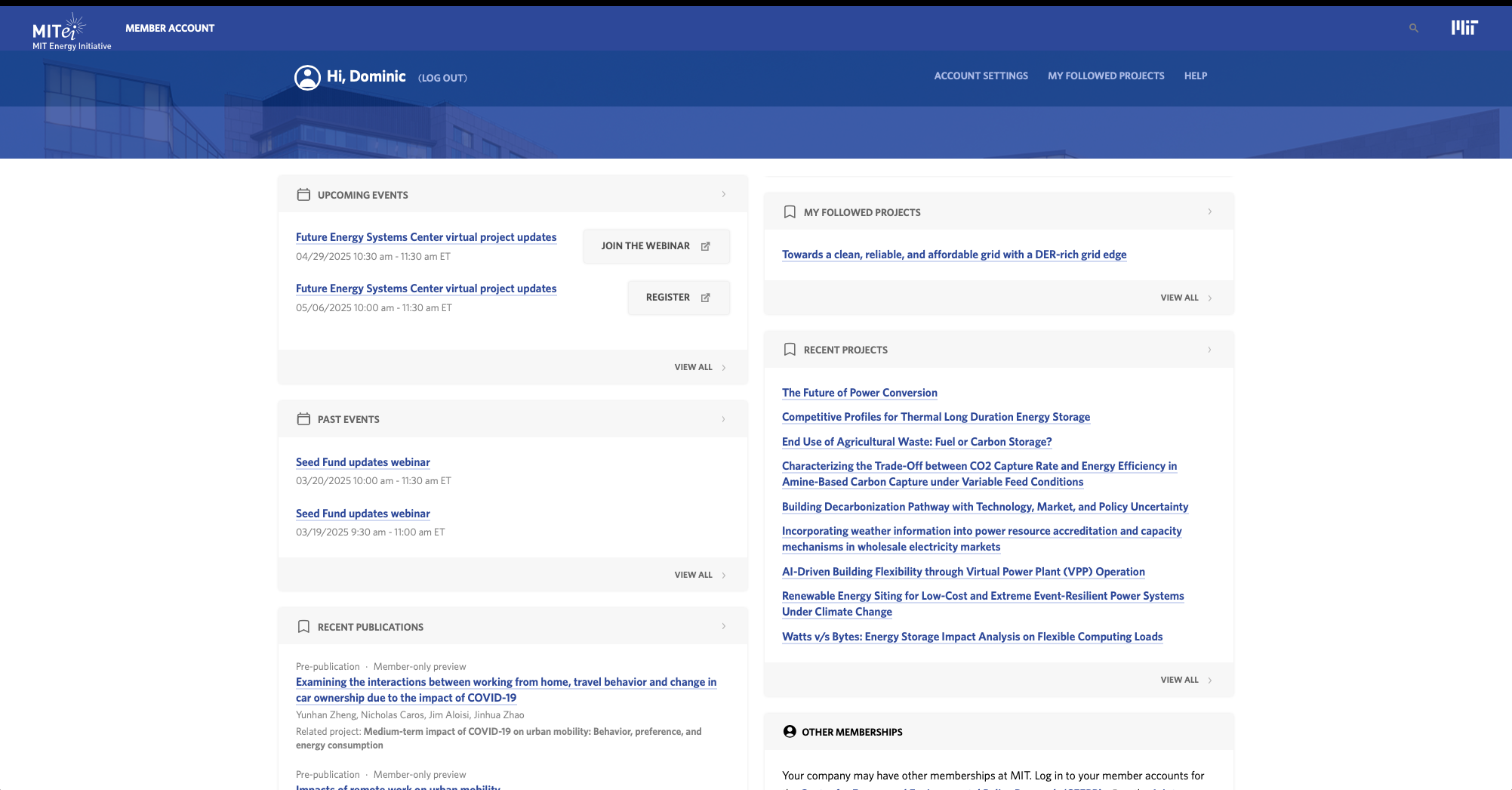Click the person icon beside Other Memberships
Screen dimensions: 1512x790
(790, 732)
